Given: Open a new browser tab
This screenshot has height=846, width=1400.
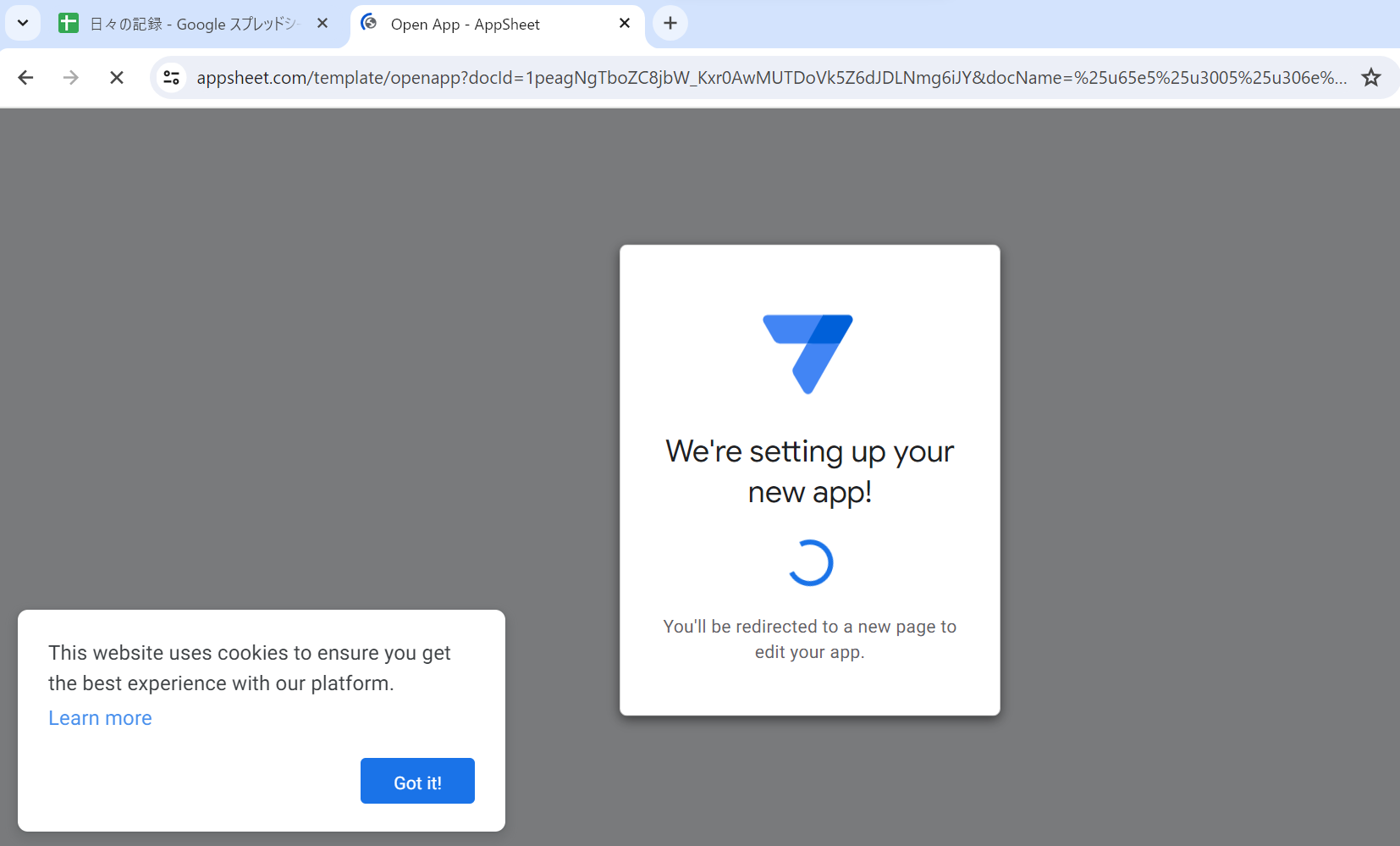Looking at the screenshot, I should click(x=670, y=23).
